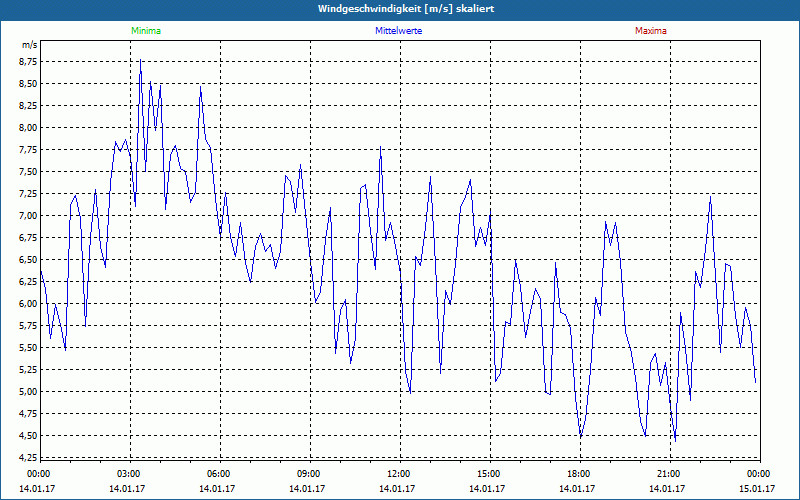Click the 09:00 time label
800x500 pixels.
(308, 474)
